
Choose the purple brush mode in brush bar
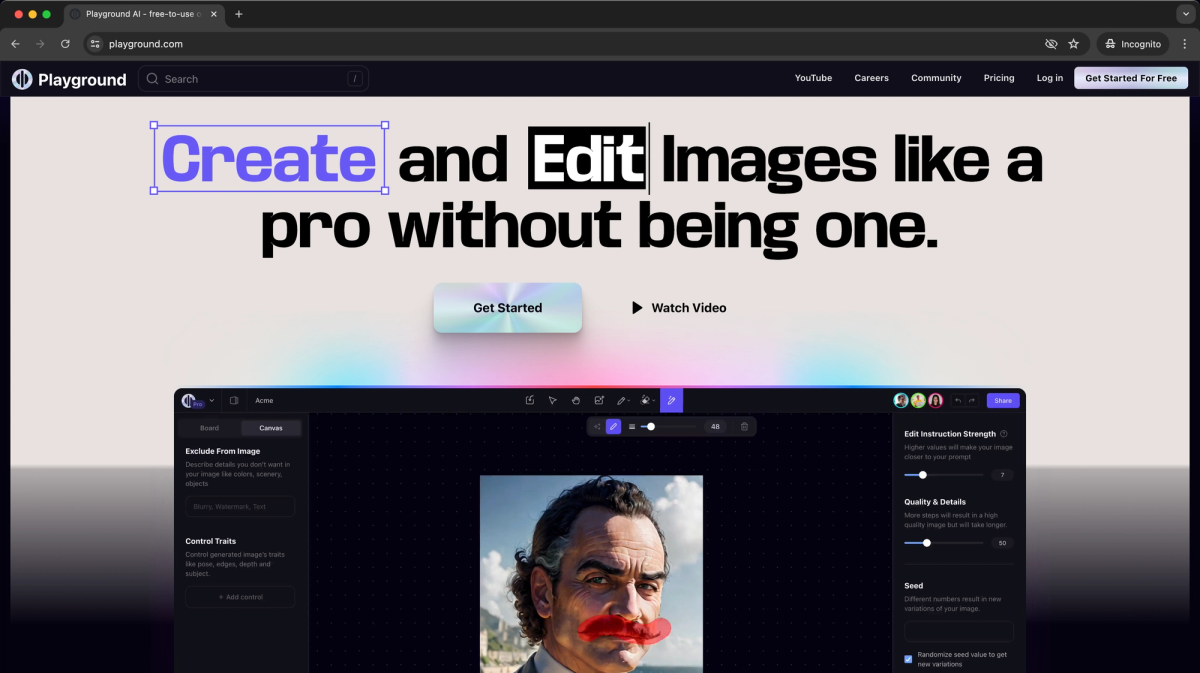(614, 426)
